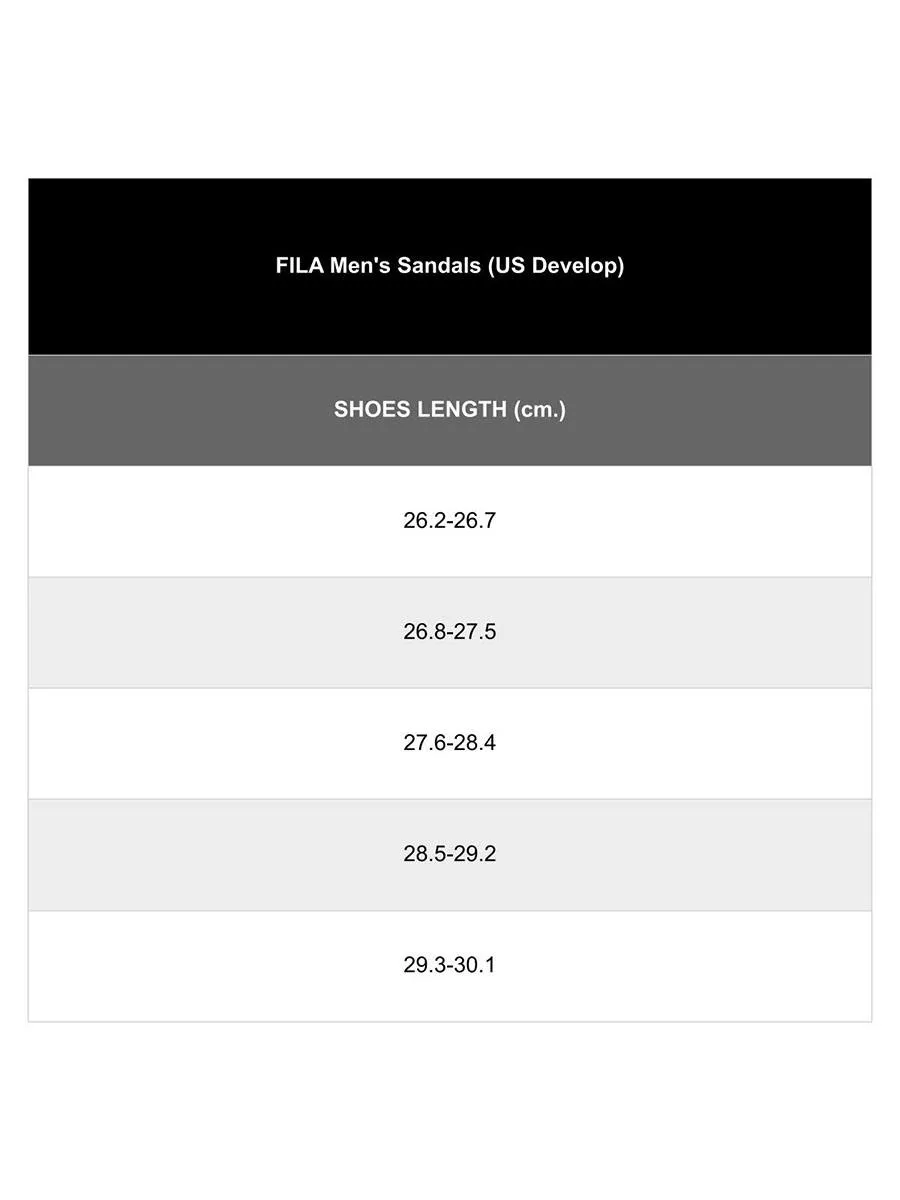This screenshot has width=900, height=1200.
Task: Select the word LENGTH in the subheader
Action: [459, 410]
